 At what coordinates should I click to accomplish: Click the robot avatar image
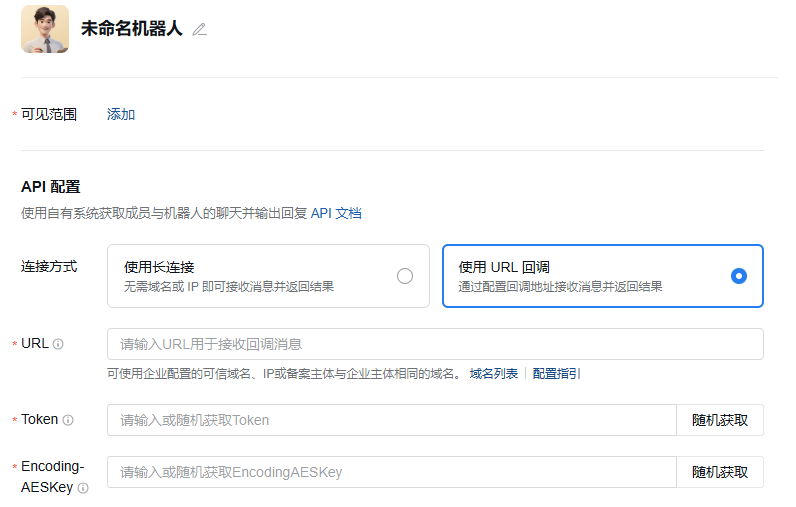click(x=45, y=29)
